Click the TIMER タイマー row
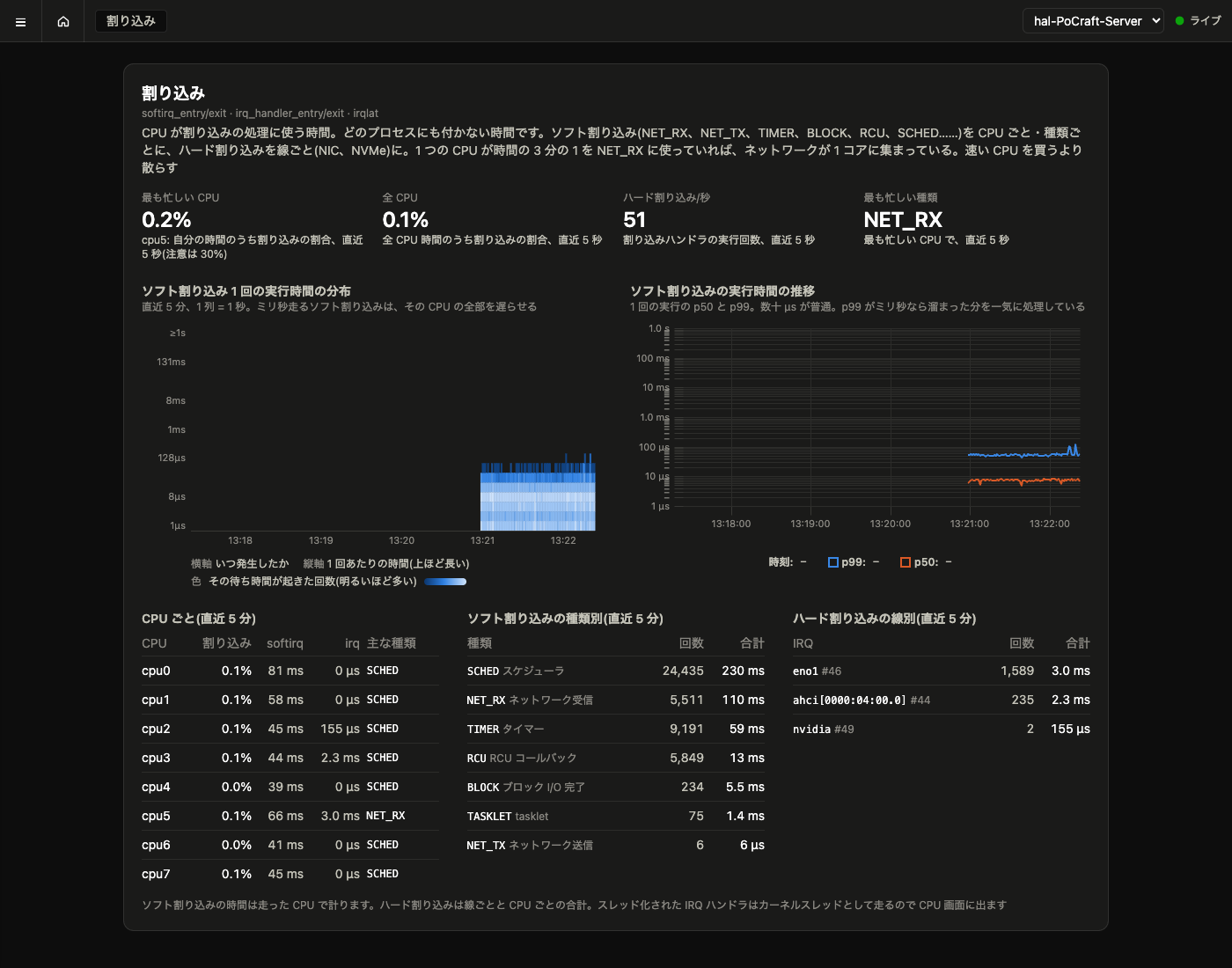This screenshot has height=968, width=1232. (616, 729)
